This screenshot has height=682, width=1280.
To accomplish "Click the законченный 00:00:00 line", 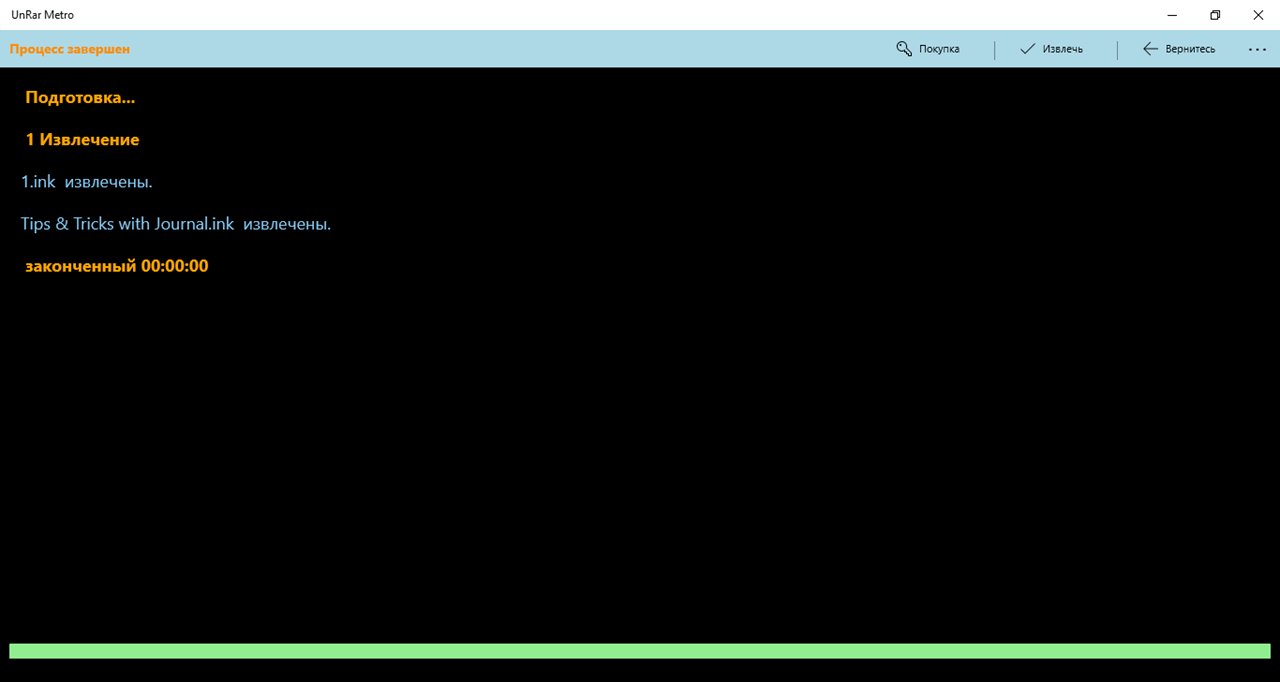I will coord(117,266).
